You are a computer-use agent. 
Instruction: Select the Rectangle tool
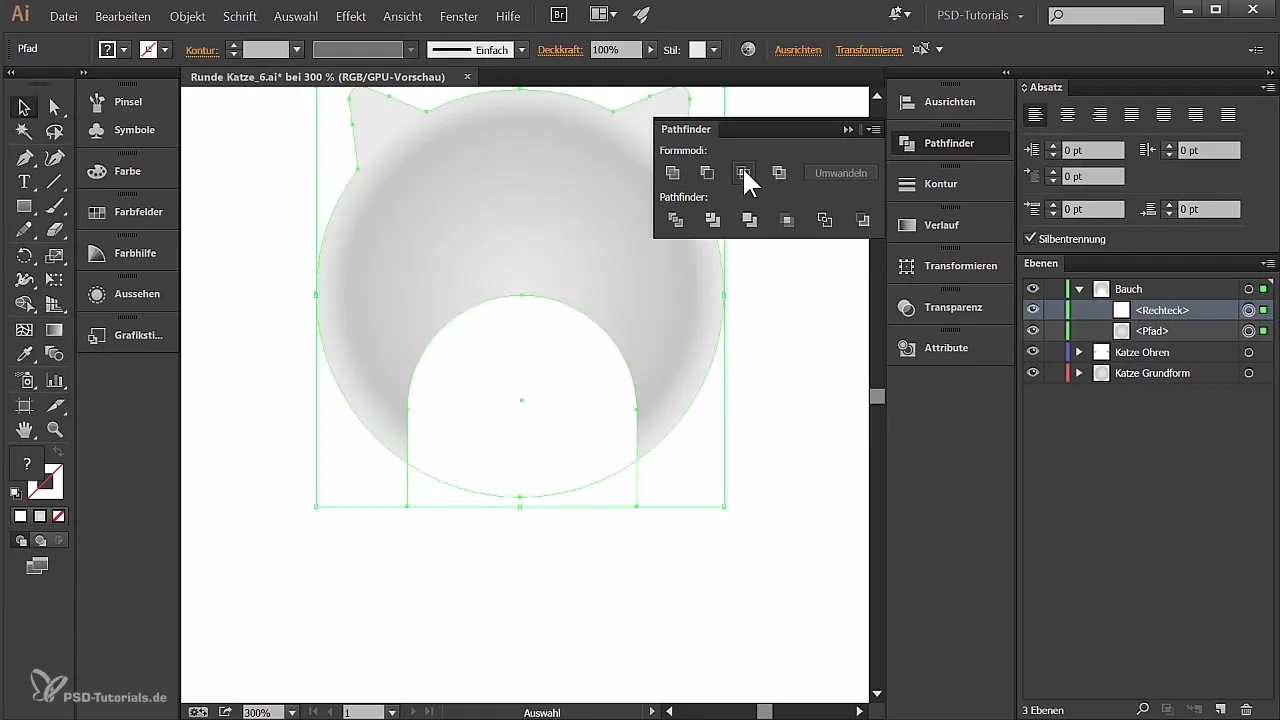pos(24,206)
